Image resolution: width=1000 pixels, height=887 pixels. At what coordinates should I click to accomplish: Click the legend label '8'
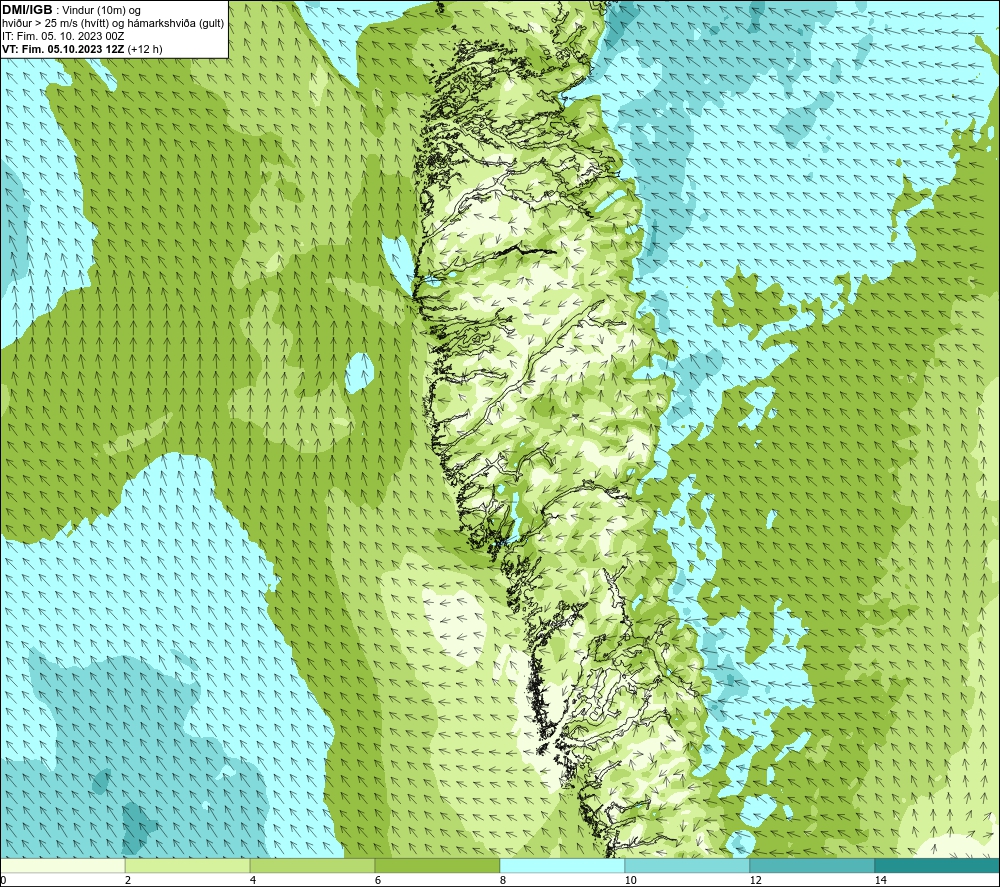point(503,880)
